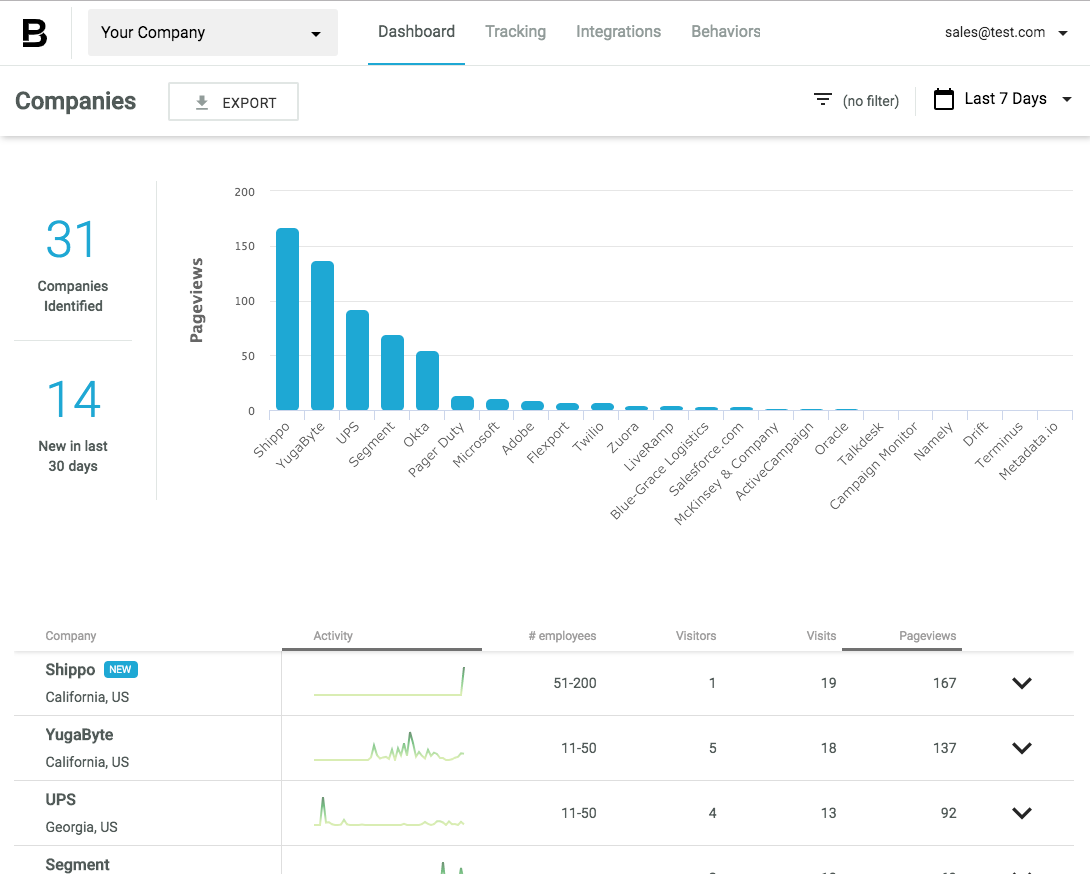The image size is (1090, 874).
Task: Open the Your Company dropdown
Action: point(213,33)
